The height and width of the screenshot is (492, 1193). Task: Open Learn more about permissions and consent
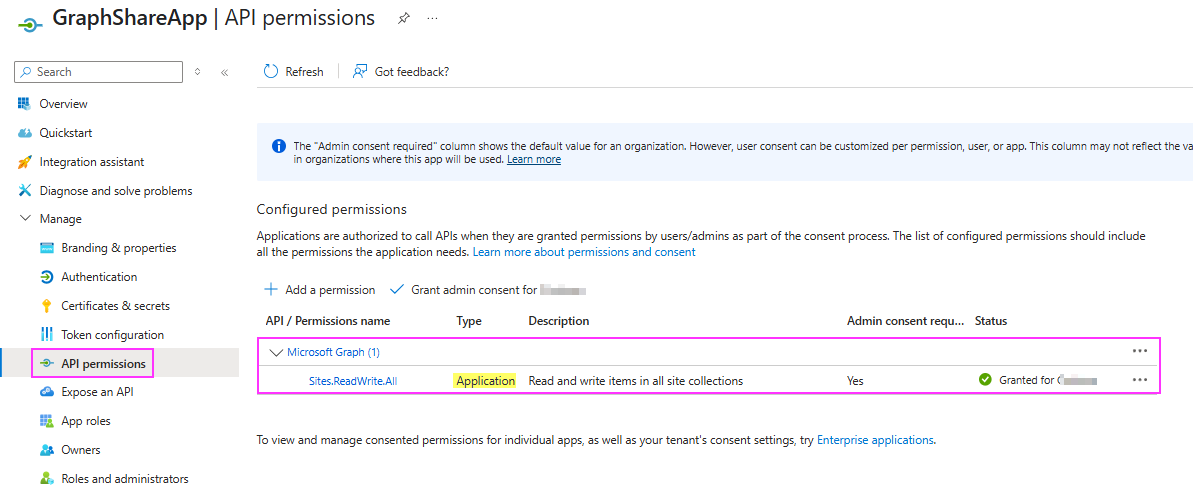(x=584, y=251)
